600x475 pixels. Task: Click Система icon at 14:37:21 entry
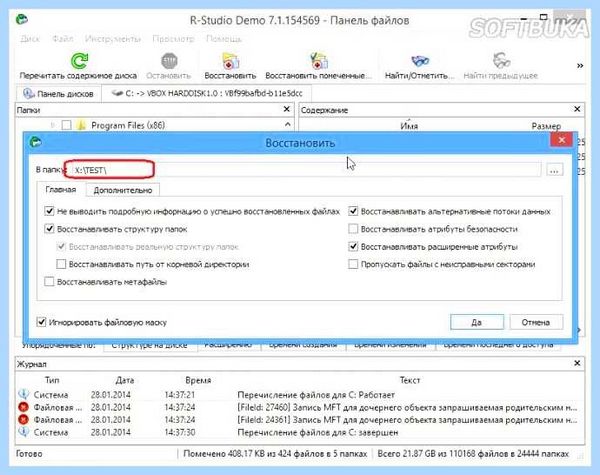pyautogui.click(x=24, y=394)
